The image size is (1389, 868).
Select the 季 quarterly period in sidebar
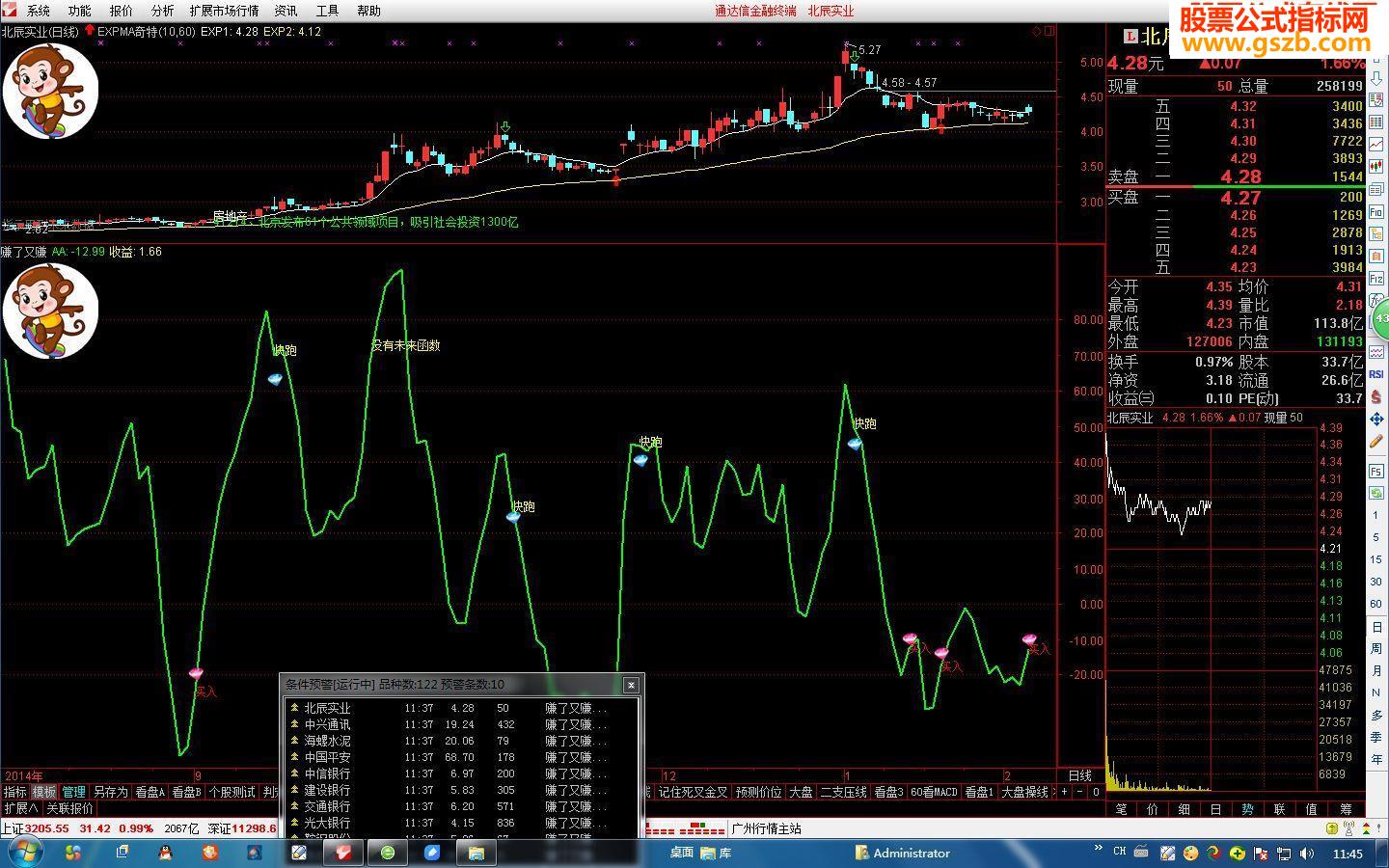(x=1376, y=737)
